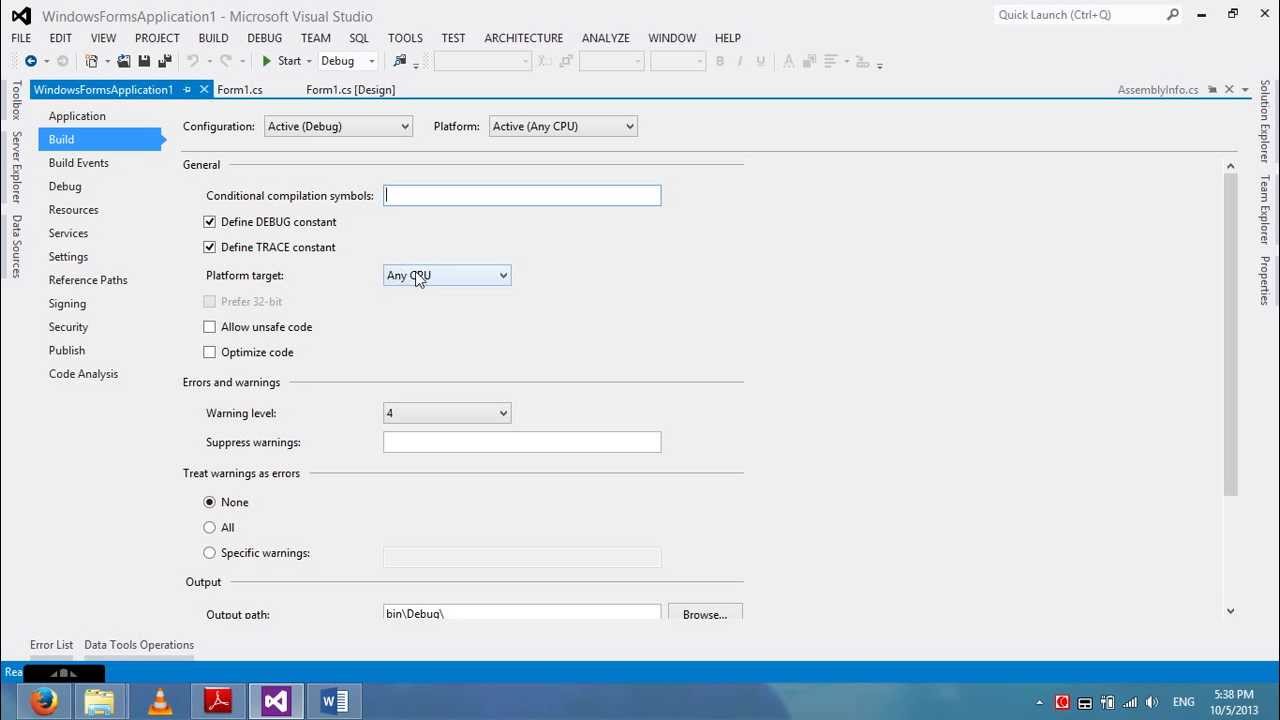Screen dimensions: 1280x720
Task: Expand the New Project dropdown arrow
Action: (x=106, y=61)
